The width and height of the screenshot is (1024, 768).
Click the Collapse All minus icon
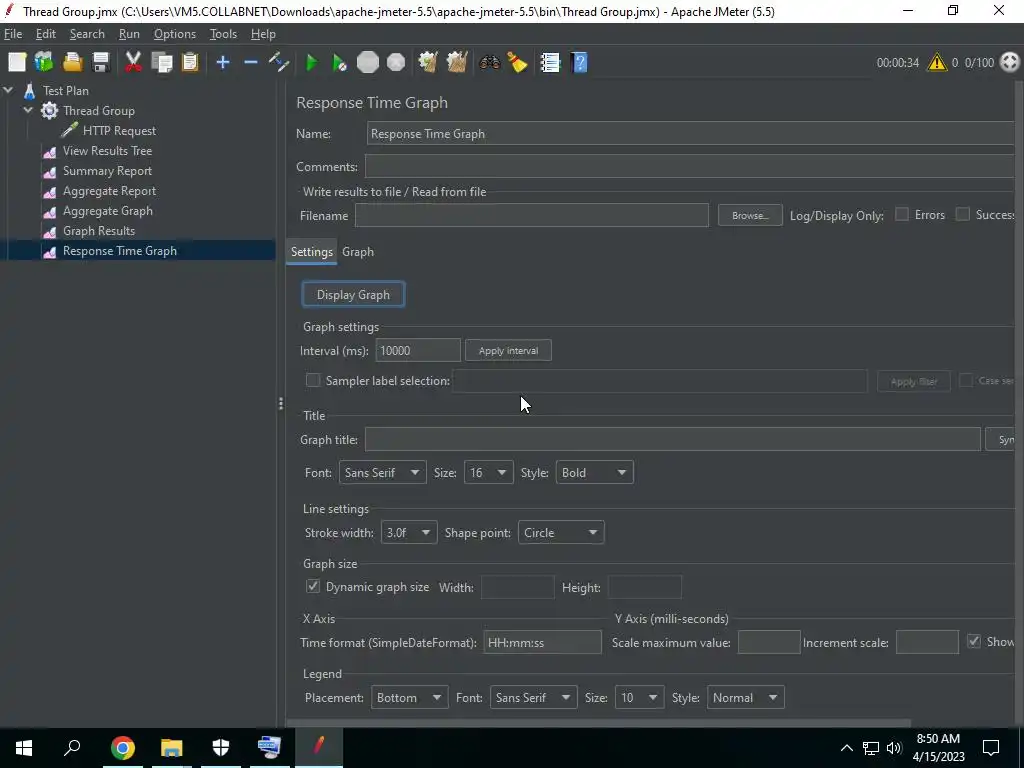tap(251, 63)
